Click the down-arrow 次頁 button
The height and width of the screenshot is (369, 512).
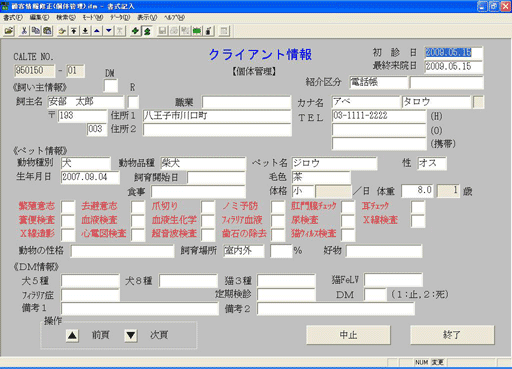click(x=131, y=335)
